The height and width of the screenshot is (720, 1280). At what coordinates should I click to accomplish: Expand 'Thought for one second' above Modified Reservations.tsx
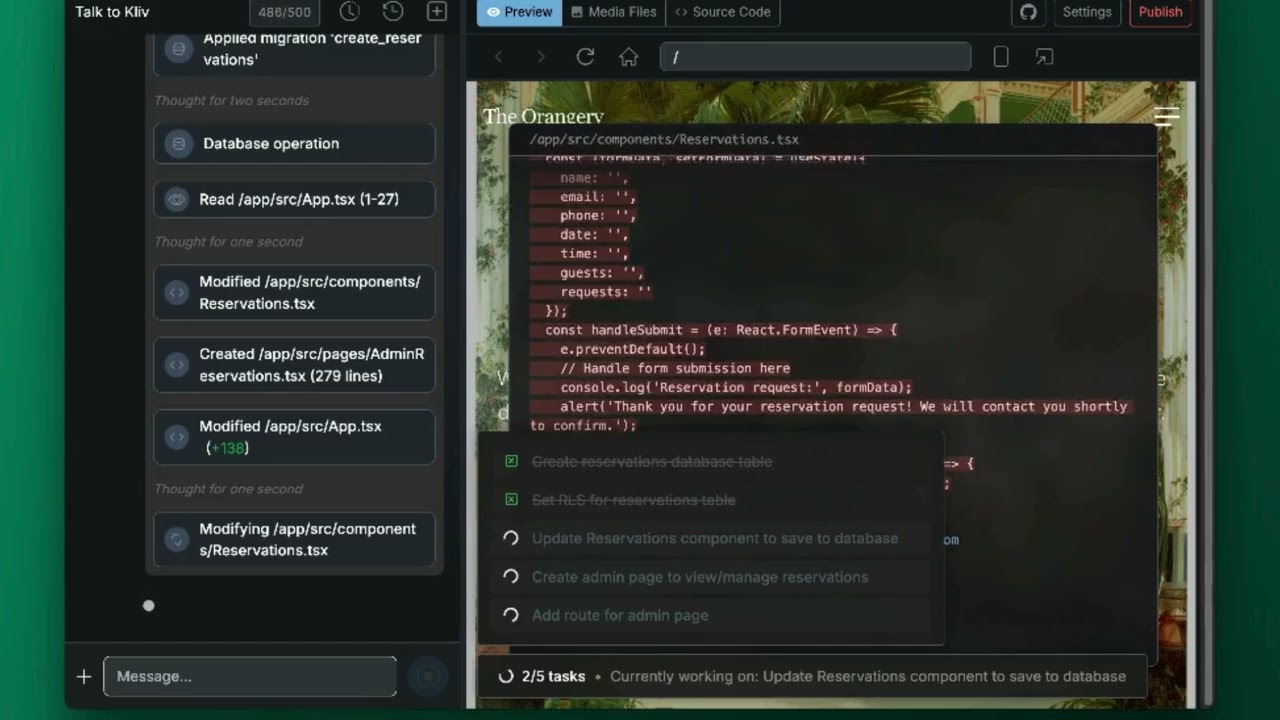228,242
